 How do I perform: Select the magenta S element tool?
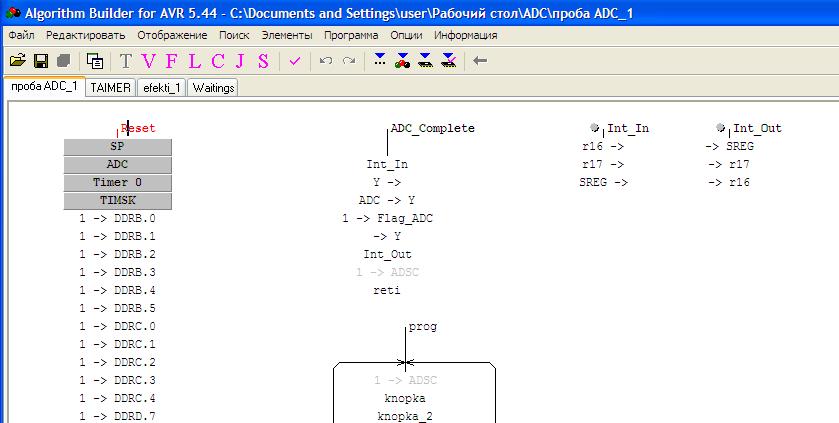click(x=263, y=61)
